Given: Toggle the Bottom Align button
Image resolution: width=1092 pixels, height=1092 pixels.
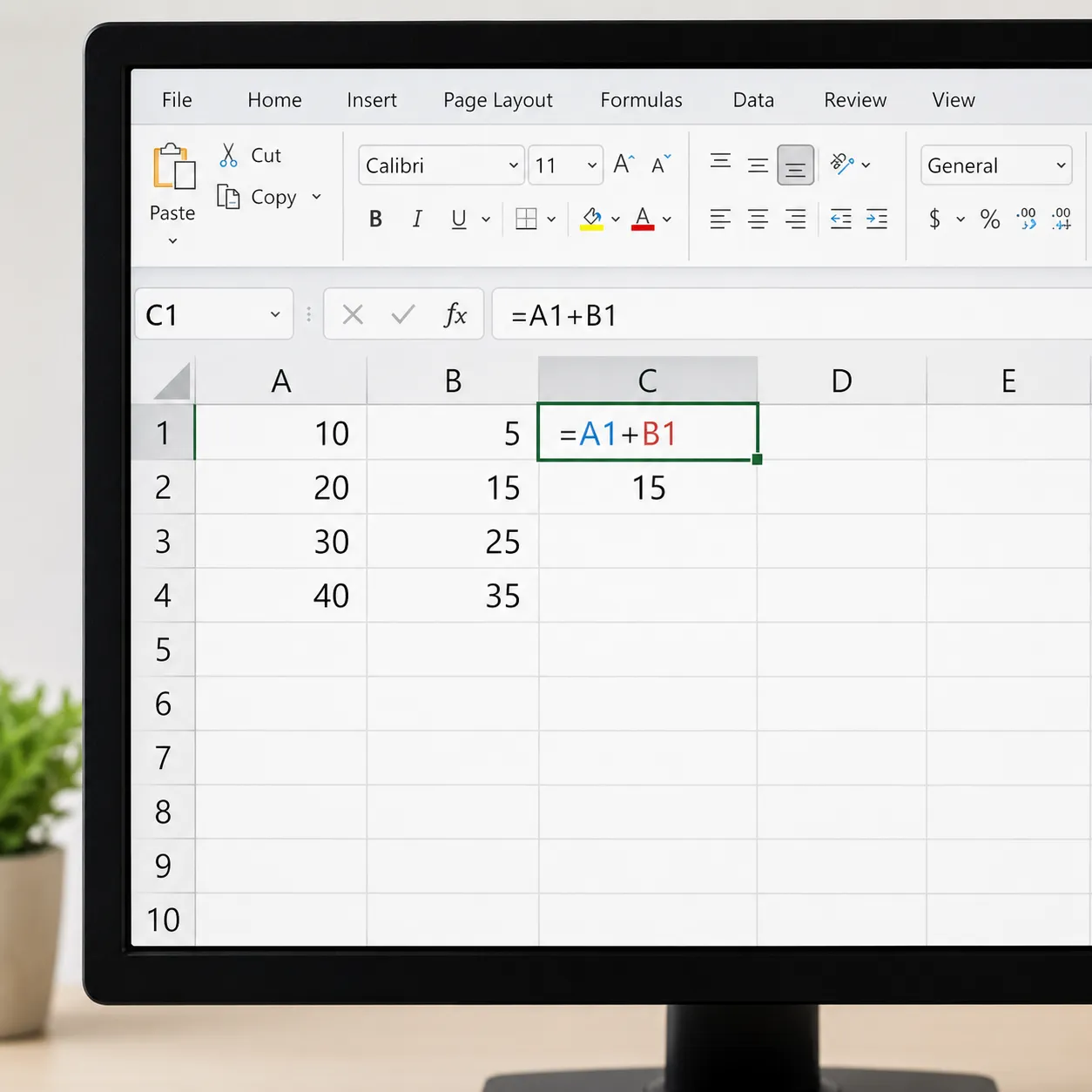Looking at the screenshot, I should [795, 165].
